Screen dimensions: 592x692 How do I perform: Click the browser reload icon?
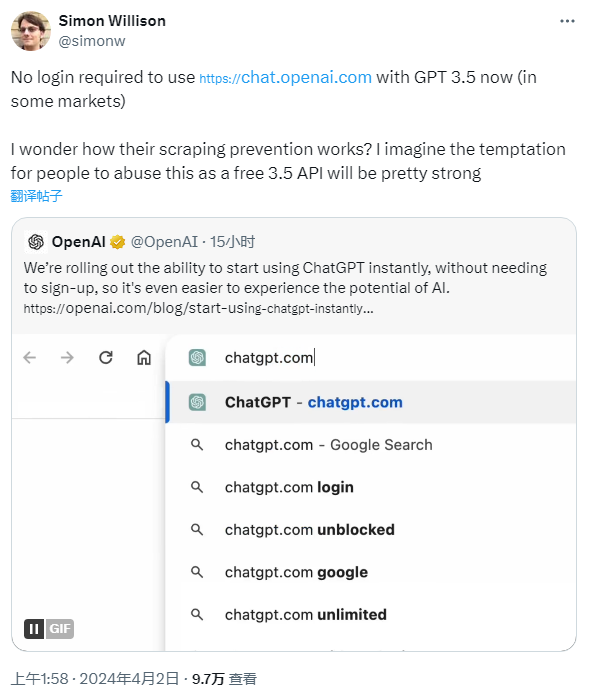[x=106, y=357]
